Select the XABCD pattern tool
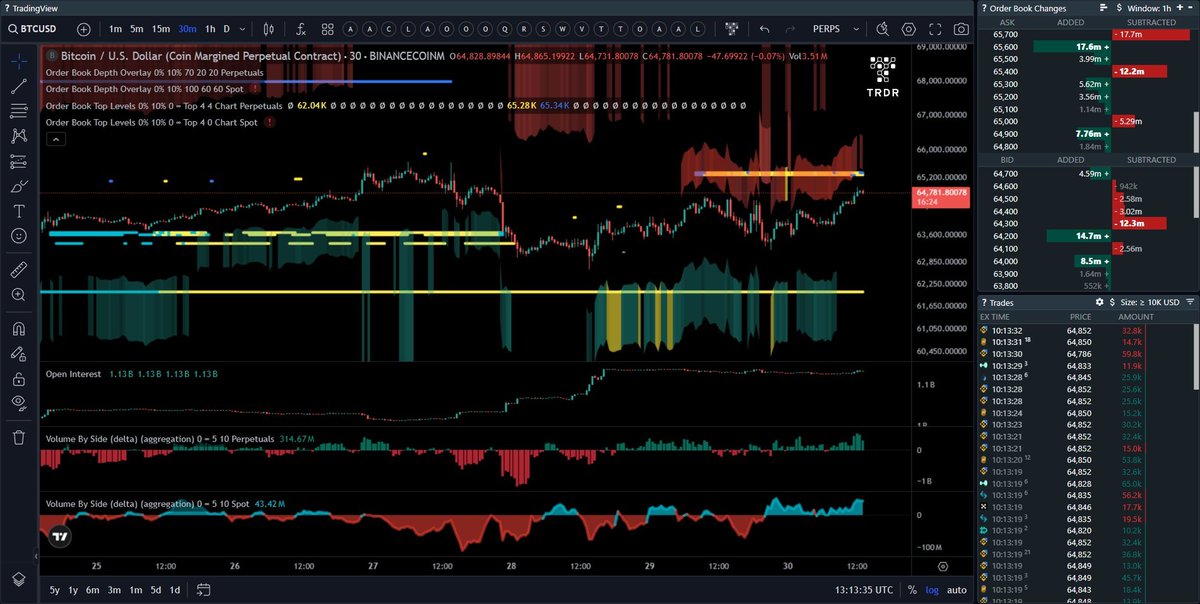1200x604 pixels. 19,136
